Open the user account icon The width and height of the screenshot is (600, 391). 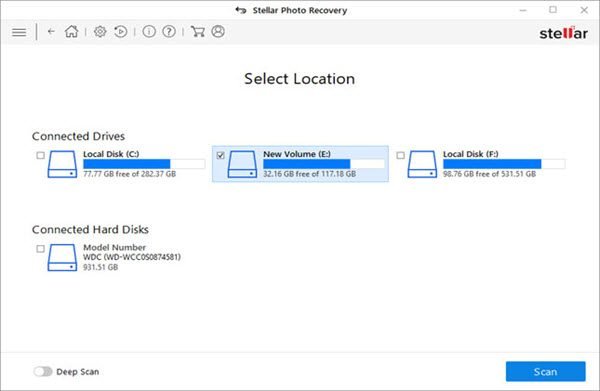coord(218,31)
